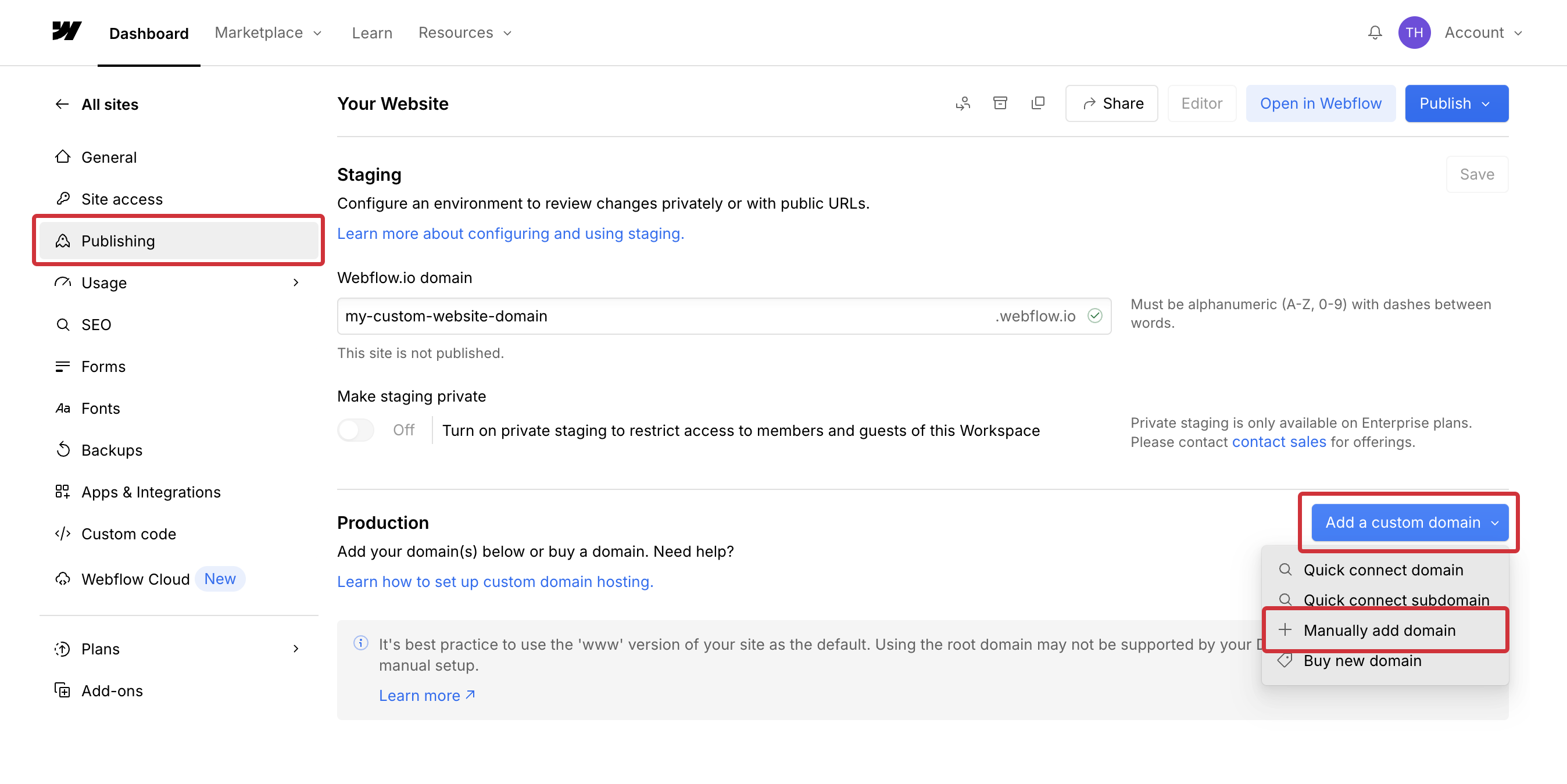Viewport: 1567px width, 784px height.
Task: Click Learn more link in notice
Action: [x=427, y=695]
